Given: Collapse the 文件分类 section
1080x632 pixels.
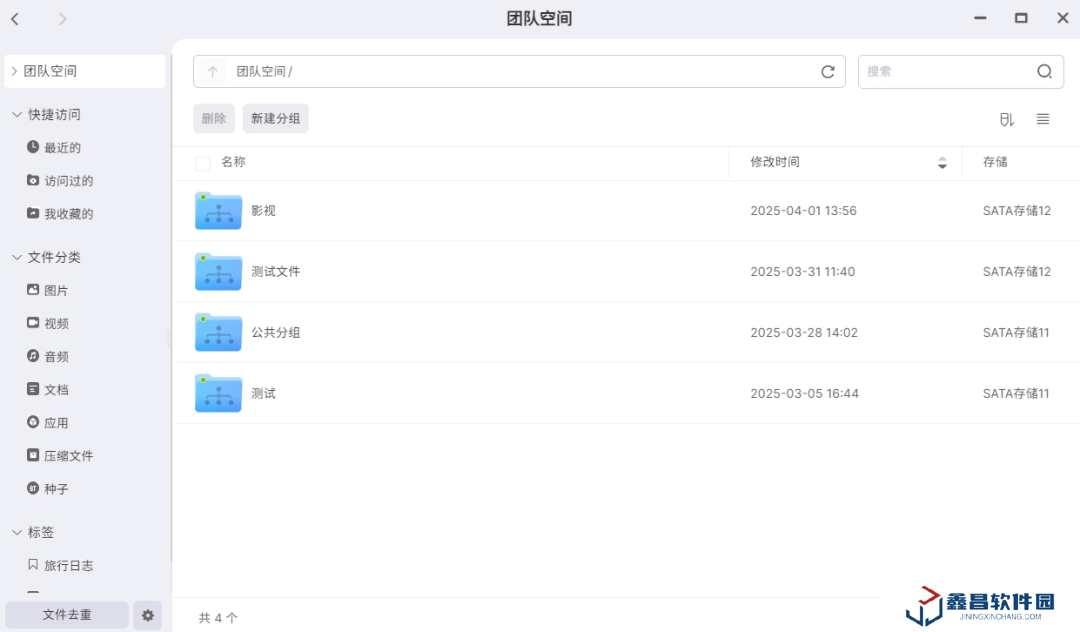Looking at the screenshot, I should [17, 258].
